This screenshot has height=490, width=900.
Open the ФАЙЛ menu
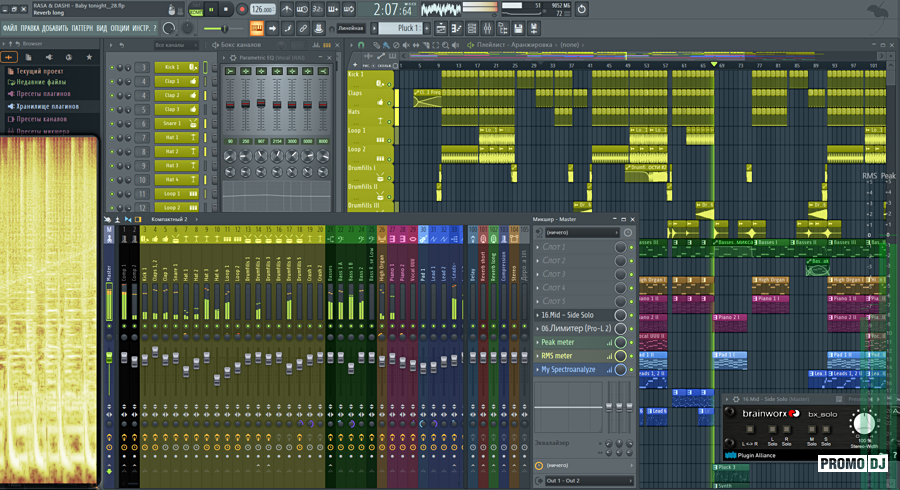point(10,29)
